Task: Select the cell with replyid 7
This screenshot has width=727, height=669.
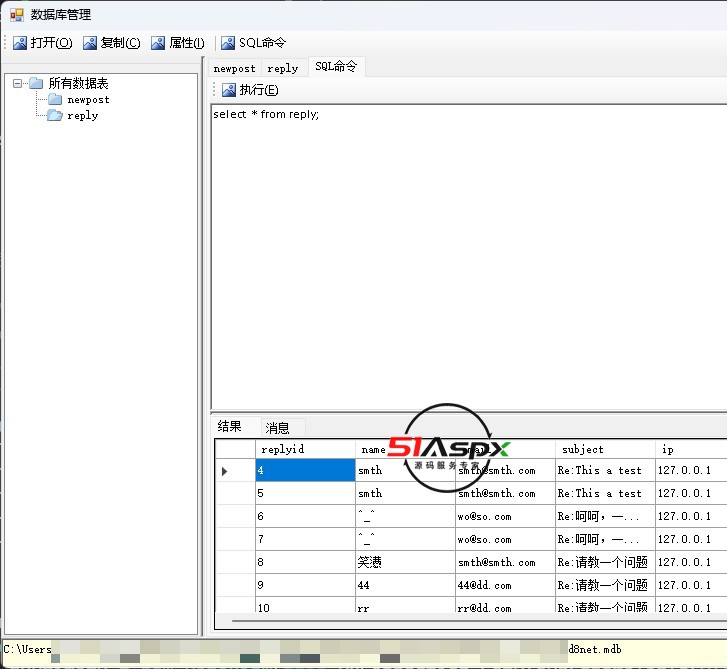Action: pyautogui.click(x=305, y=539)
